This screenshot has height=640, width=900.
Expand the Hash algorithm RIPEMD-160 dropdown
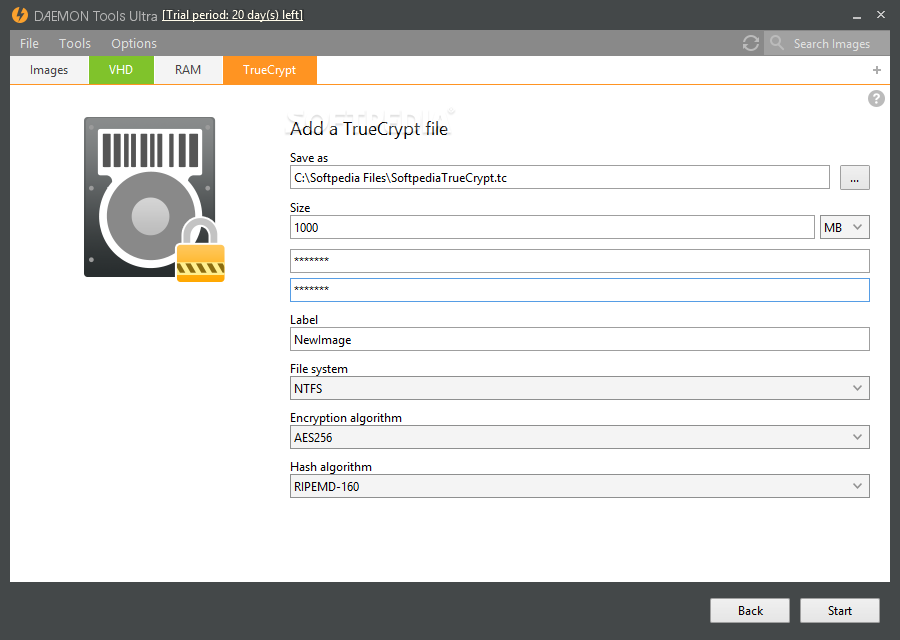[x=580, y=486]
